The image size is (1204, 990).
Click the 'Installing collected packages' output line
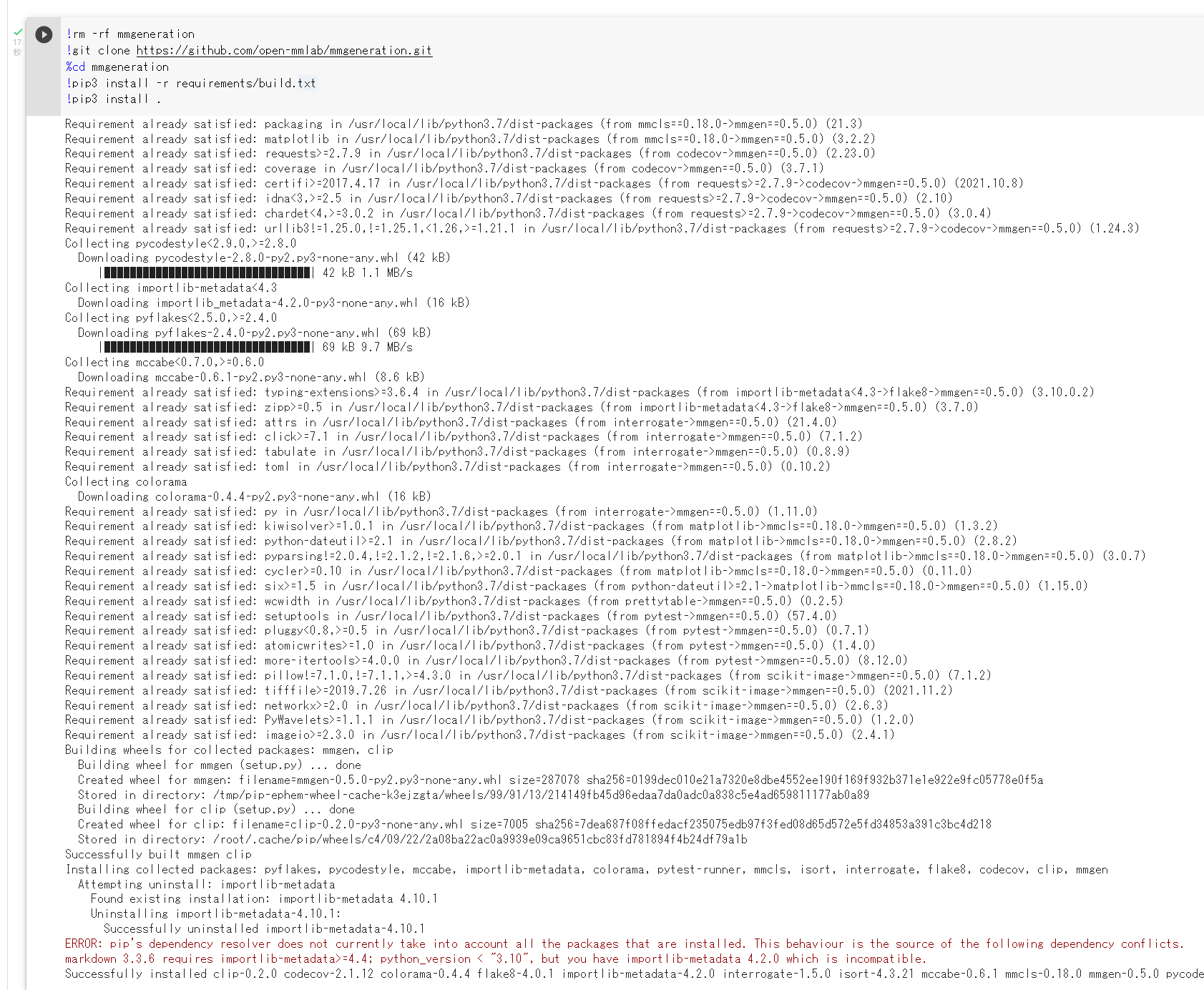[x=586, y=869]
